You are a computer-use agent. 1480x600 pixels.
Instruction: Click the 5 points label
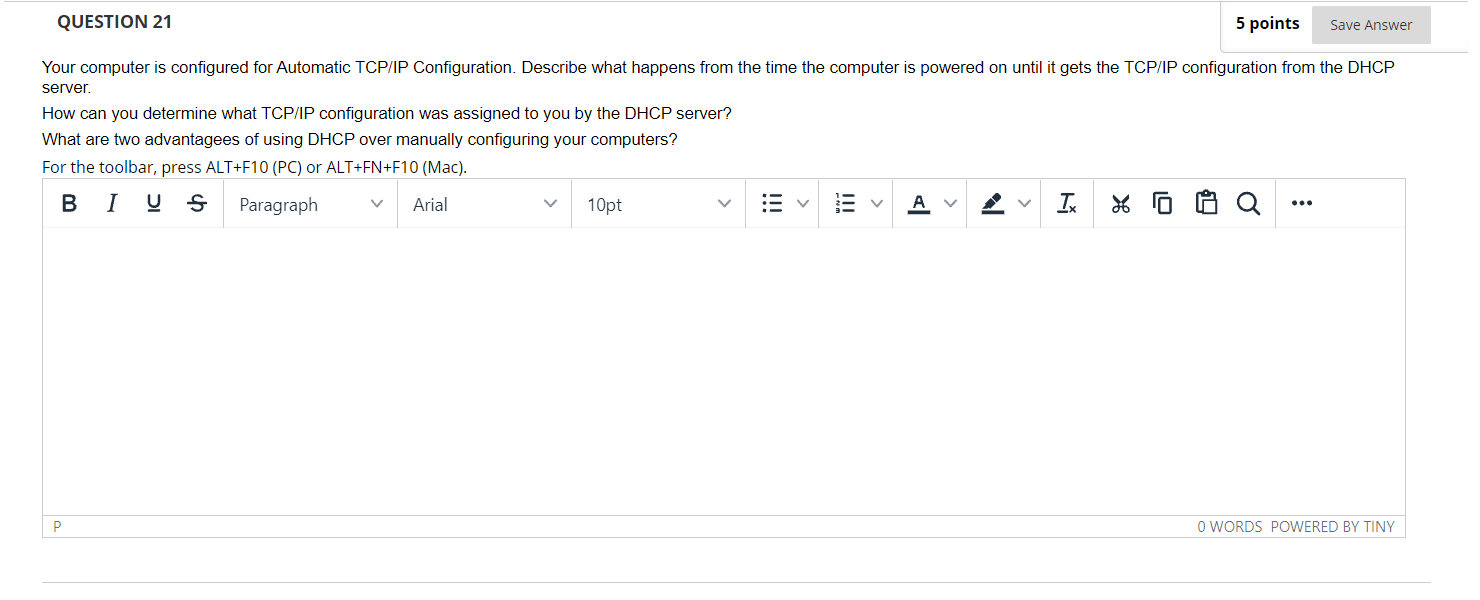coord(1267,23)
